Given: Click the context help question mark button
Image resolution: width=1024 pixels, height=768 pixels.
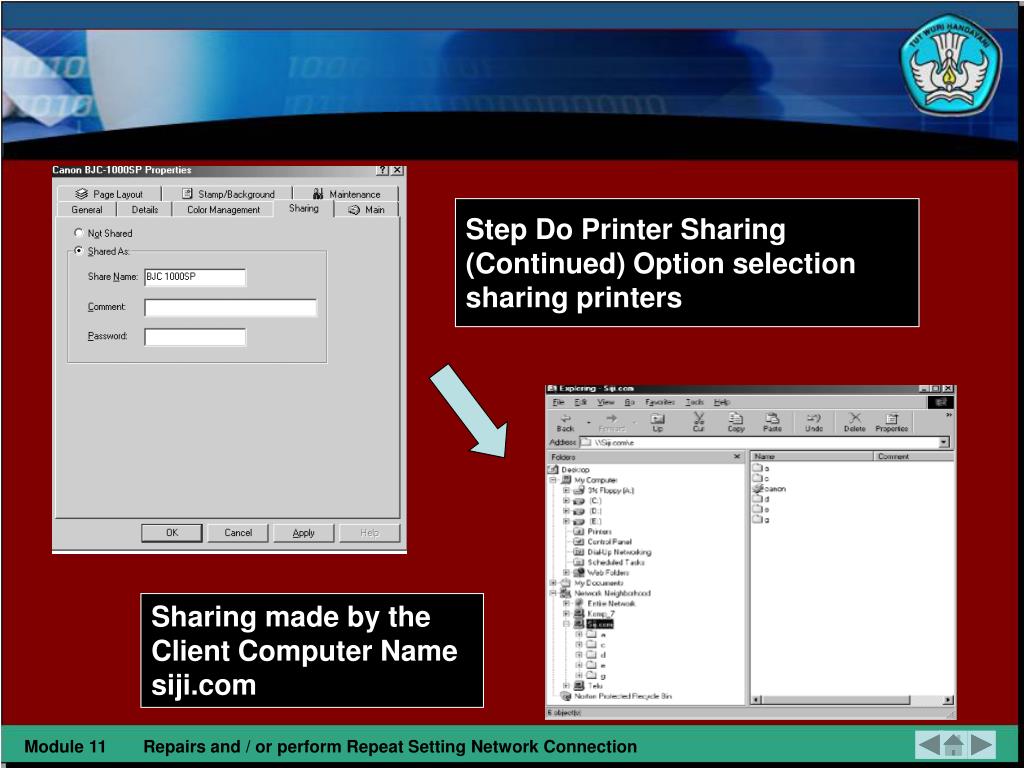Looking at the screenshot, I should coord(383,170).
